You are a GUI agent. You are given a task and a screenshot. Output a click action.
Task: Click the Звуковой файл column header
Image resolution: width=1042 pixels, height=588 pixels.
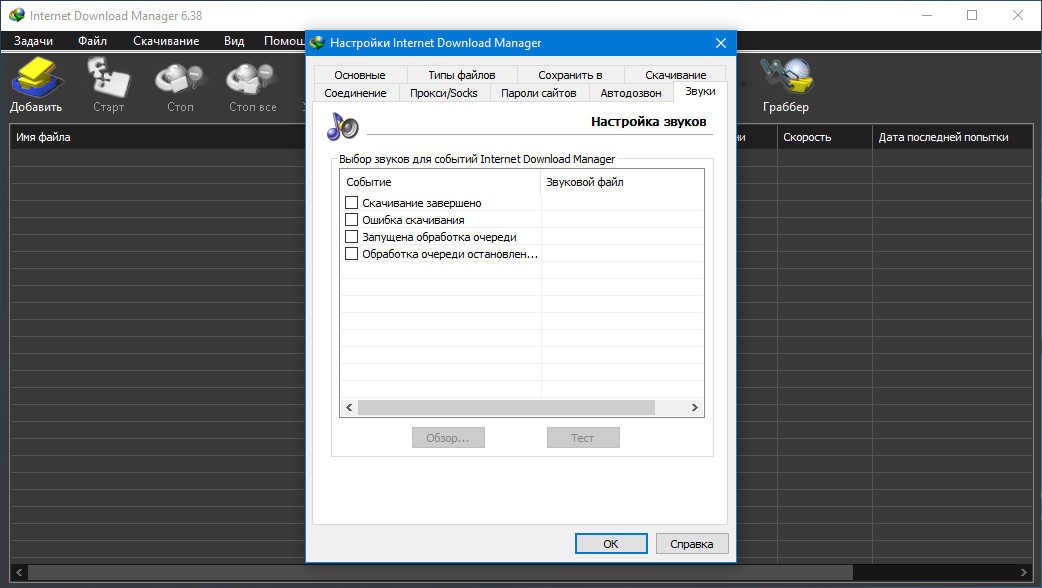[x=622, y=181]
